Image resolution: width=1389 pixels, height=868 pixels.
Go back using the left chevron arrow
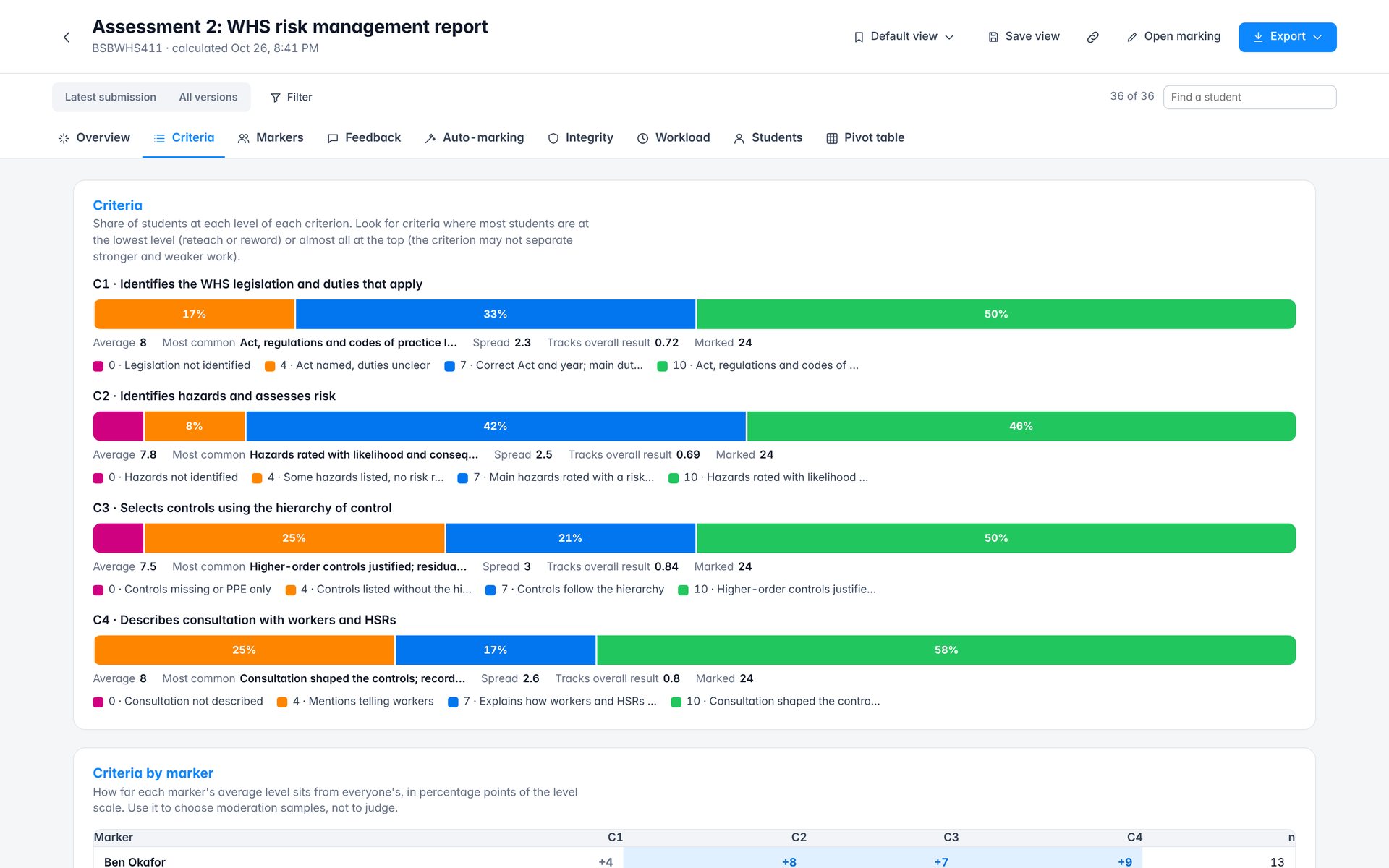pos(67,37)
